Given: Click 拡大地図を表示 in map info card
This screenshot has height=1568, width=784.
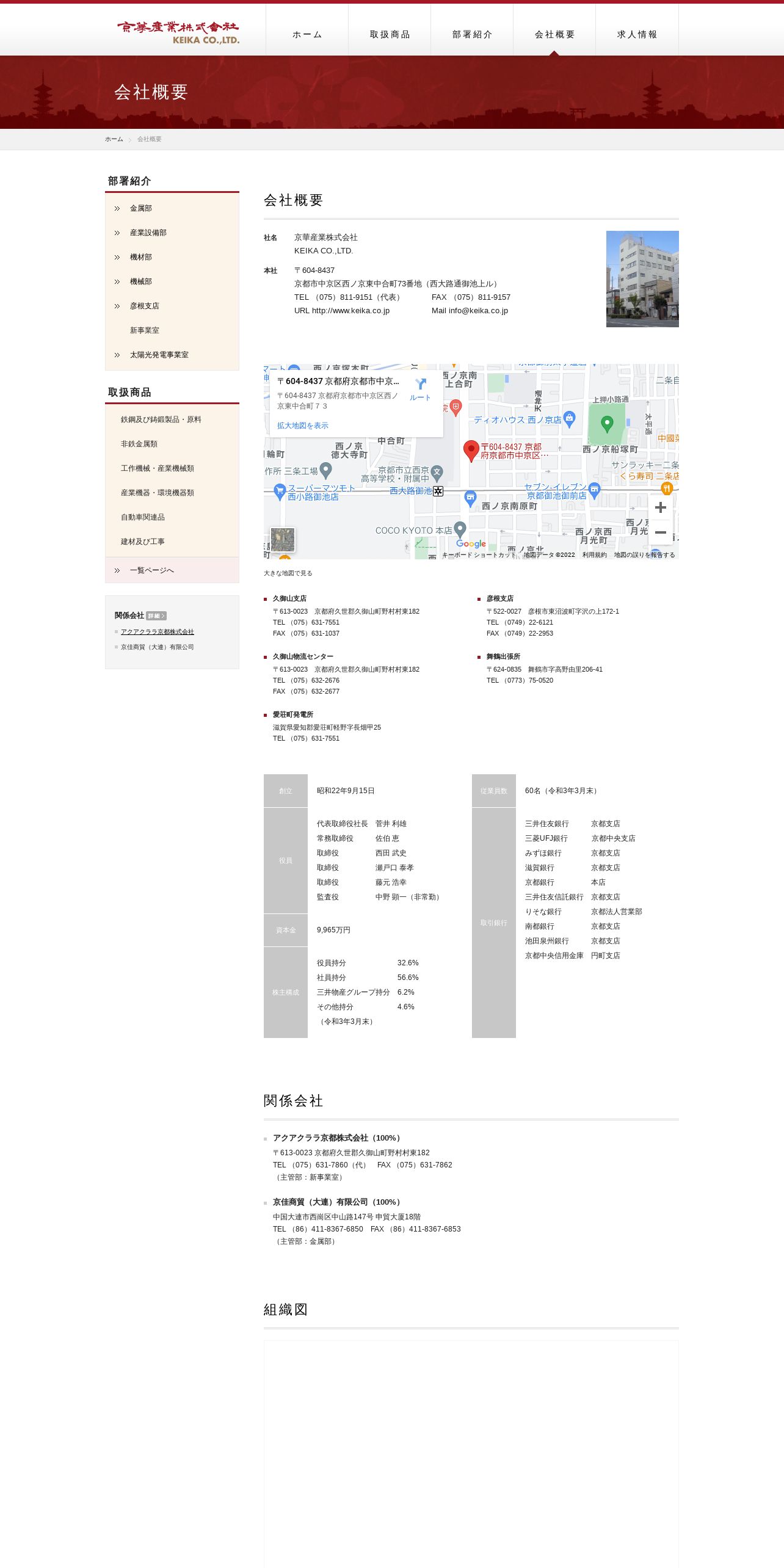Looking at the screenshot, I should pyautogui.click(x=302, y=426).
